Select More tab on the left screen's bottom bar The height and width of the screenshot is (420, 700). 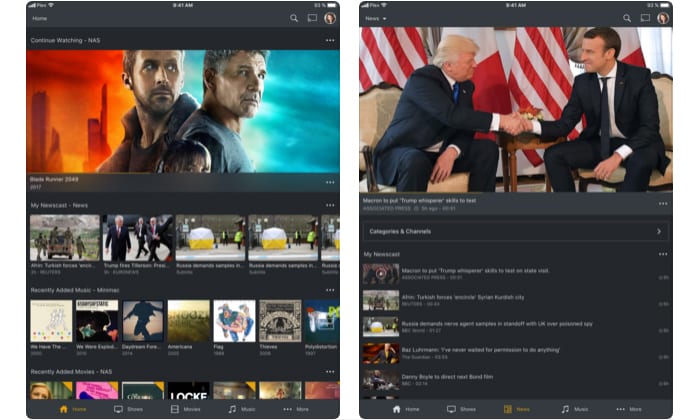[296, 409]
